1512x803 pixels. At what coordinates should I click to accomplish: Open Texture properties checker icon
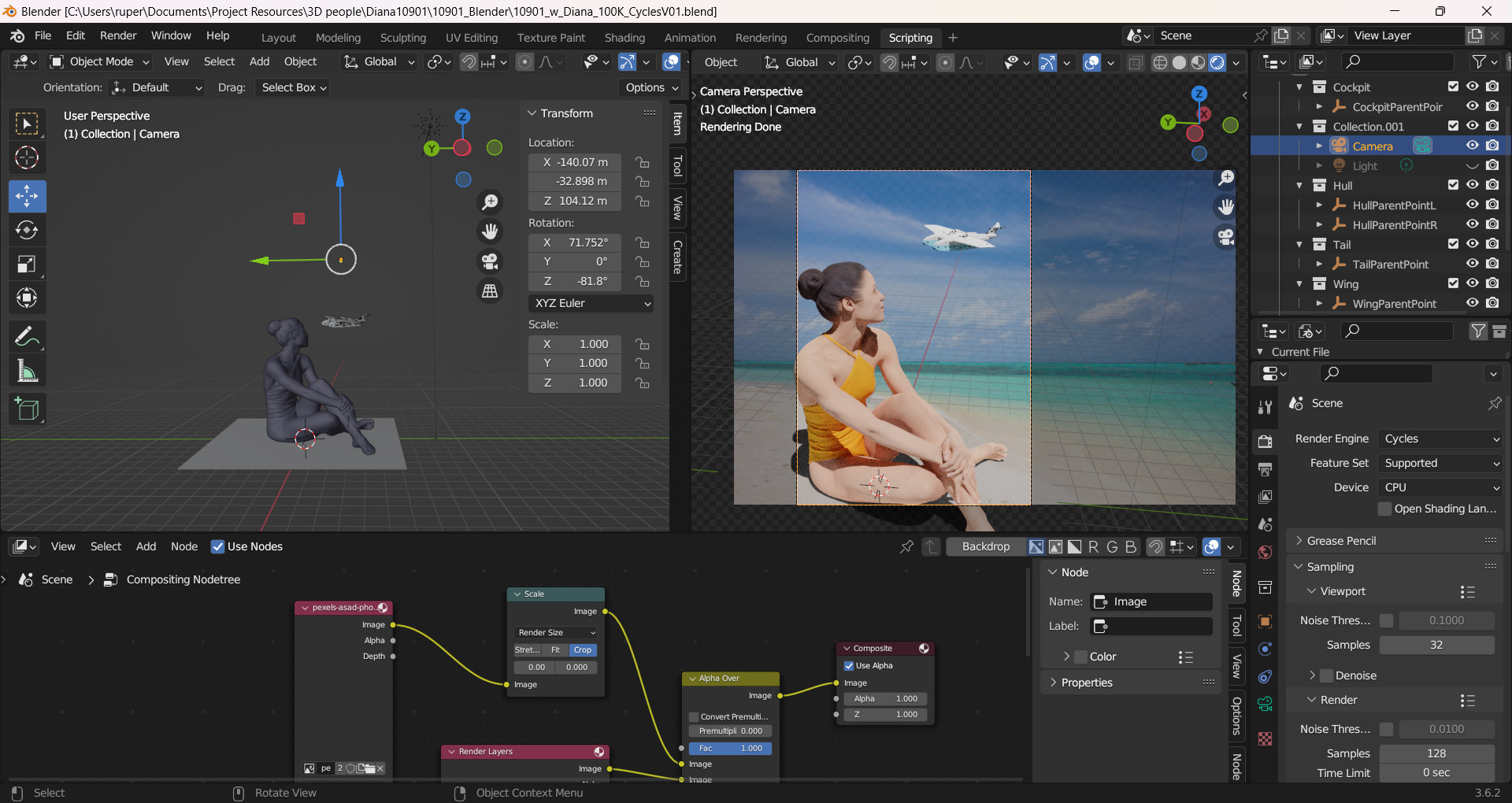click(1266, 738)
